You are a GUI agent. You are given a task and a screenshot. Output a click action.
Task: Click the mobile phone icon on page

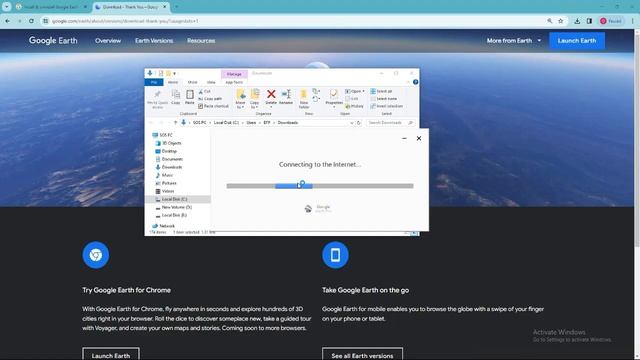[x=336, y=255]
